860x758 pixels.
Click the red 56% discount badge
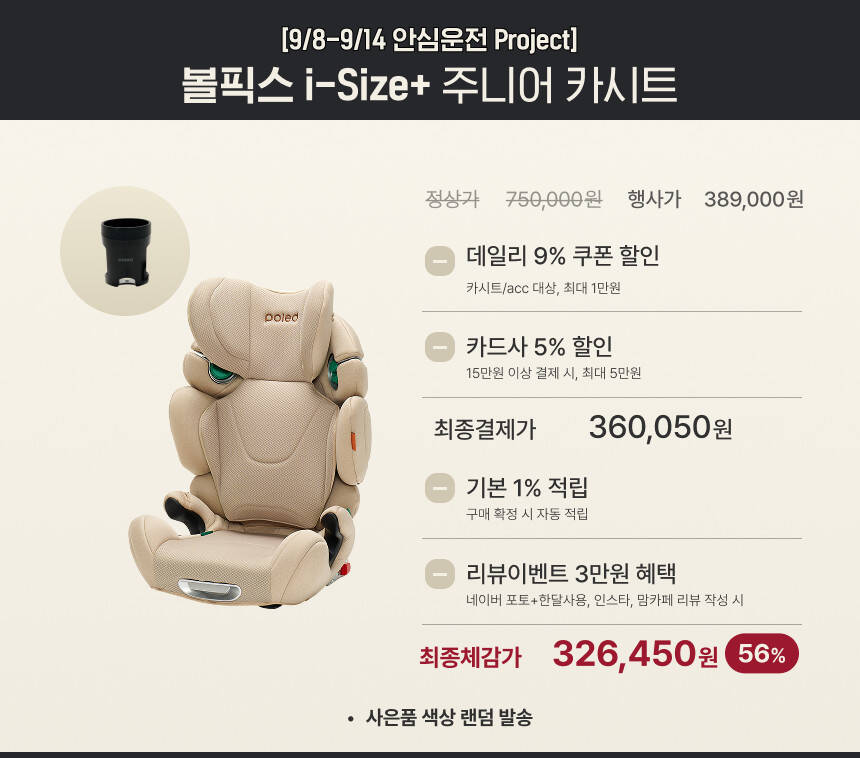pos(761,653)
